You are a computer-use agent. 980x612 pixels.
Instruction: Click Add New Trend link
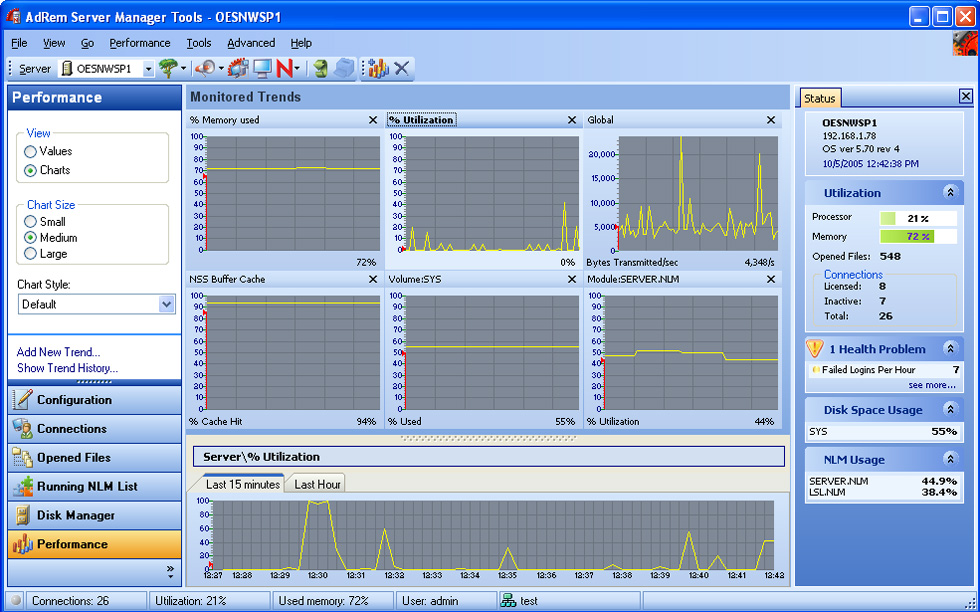(58, 352)
